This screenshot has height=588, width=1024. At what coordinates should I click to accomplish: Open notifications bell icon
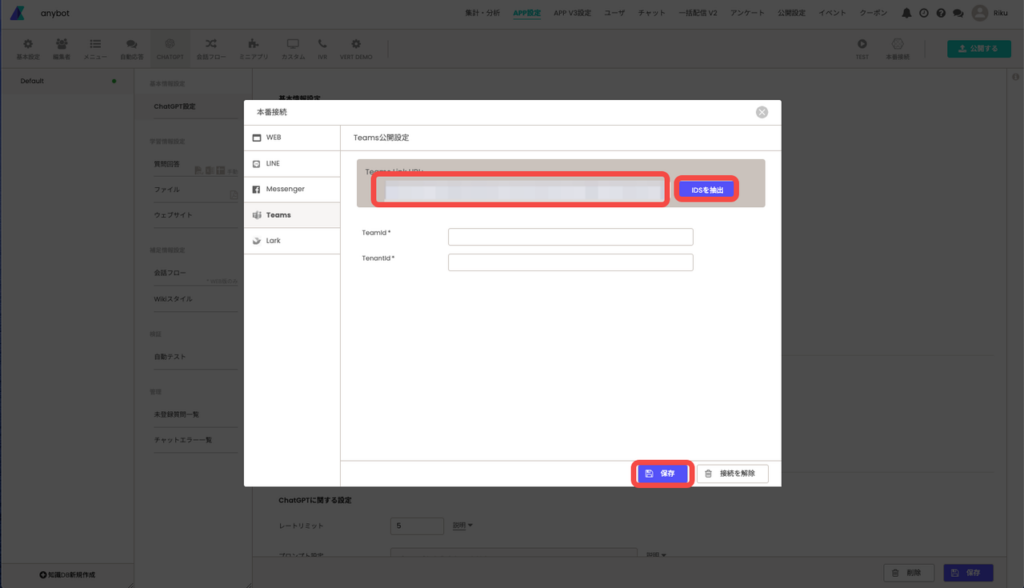tap(906, 13)
